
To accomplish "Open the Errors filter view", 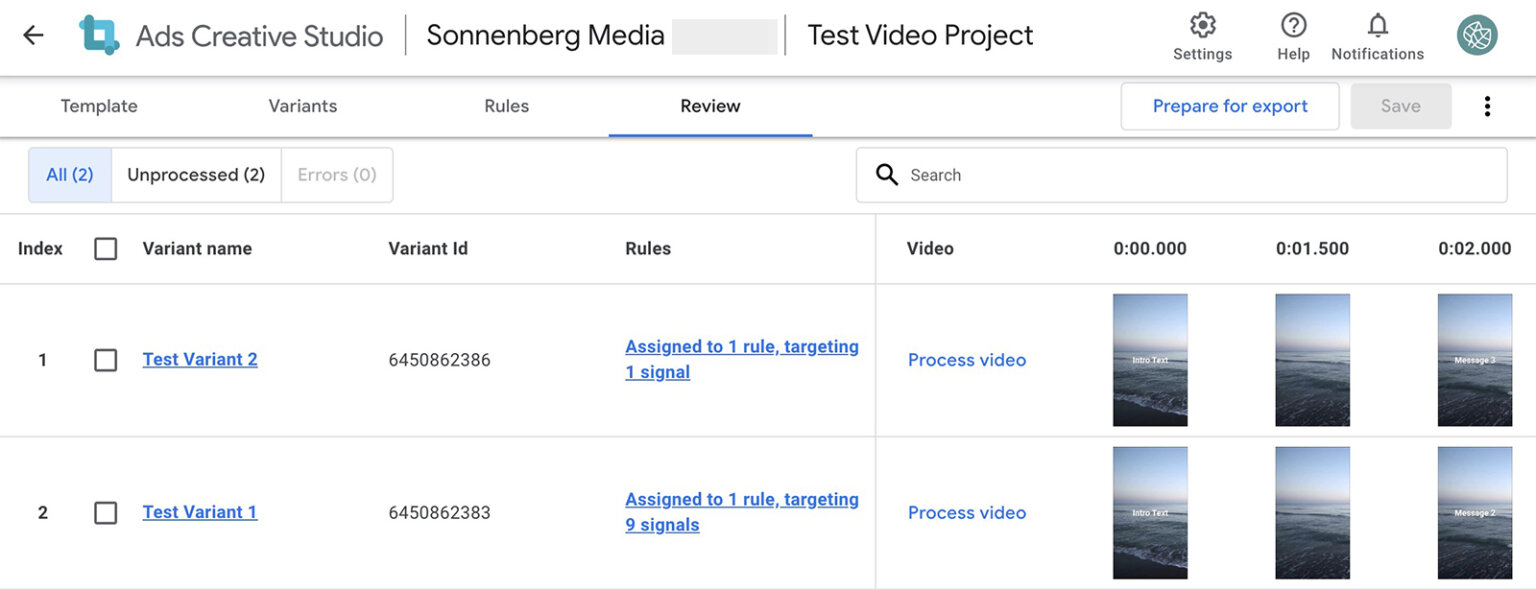I will point(337,174).
